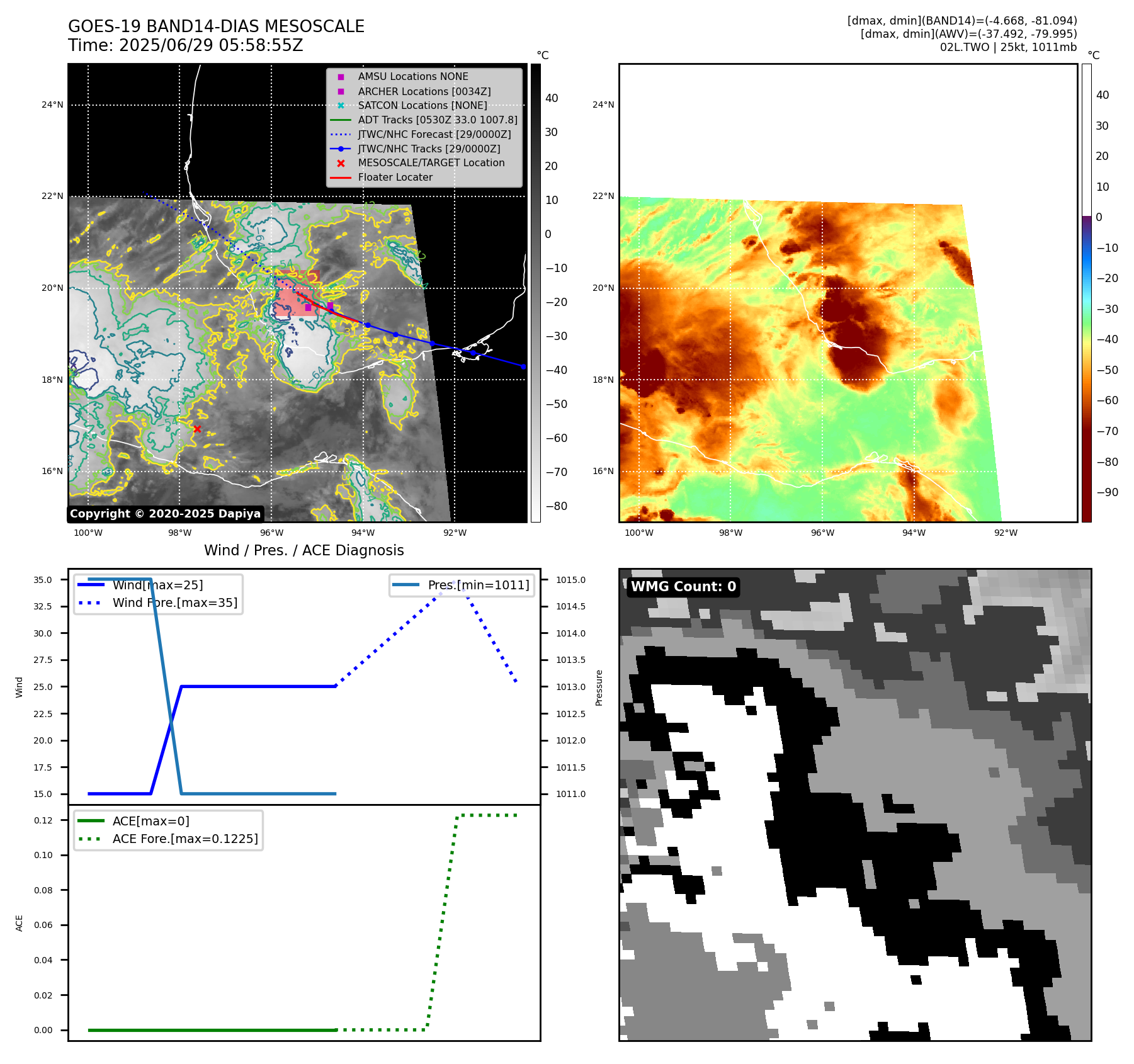Click the red x icon beside MESOSCALE/TARGET Location
This screenshot has height=1064, width=1134.
pos(341,163)
